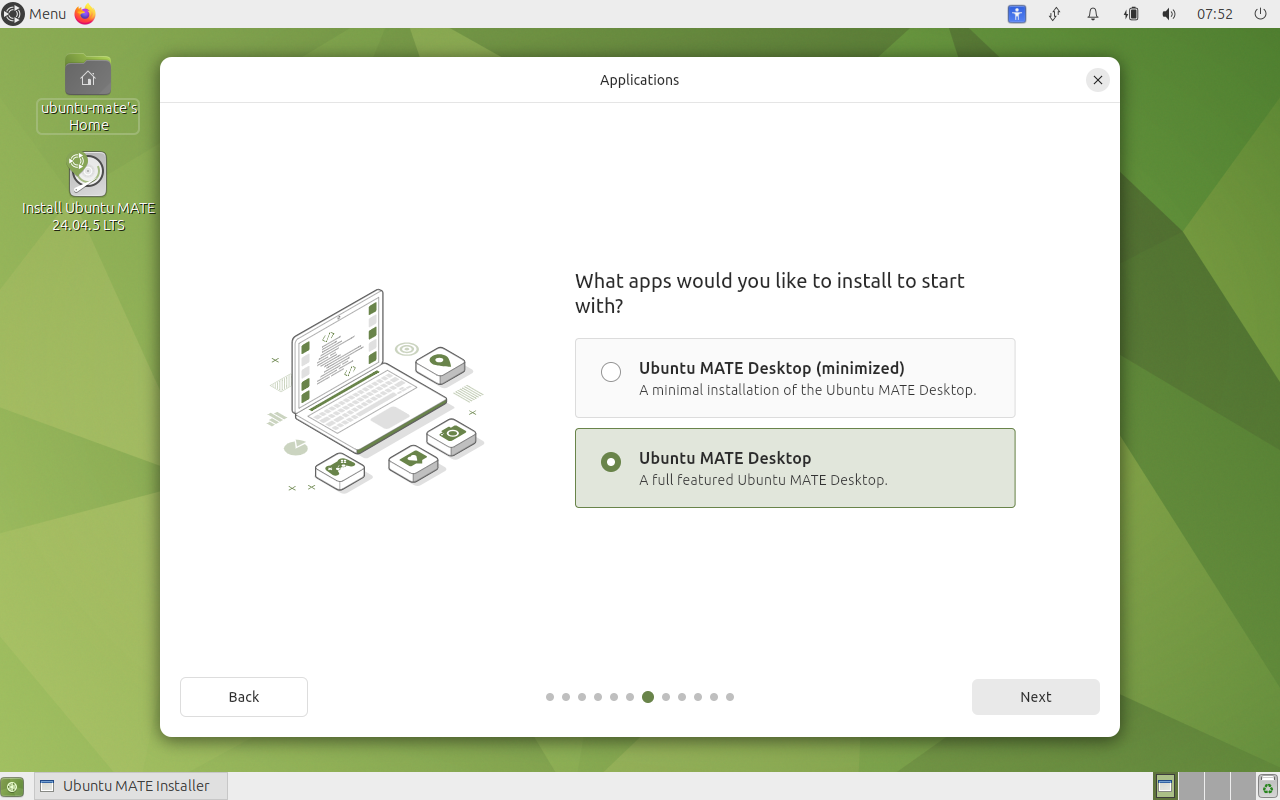Select the Install Ubuntu MATE 24.04.5 LTS icon

pos(89,192)
